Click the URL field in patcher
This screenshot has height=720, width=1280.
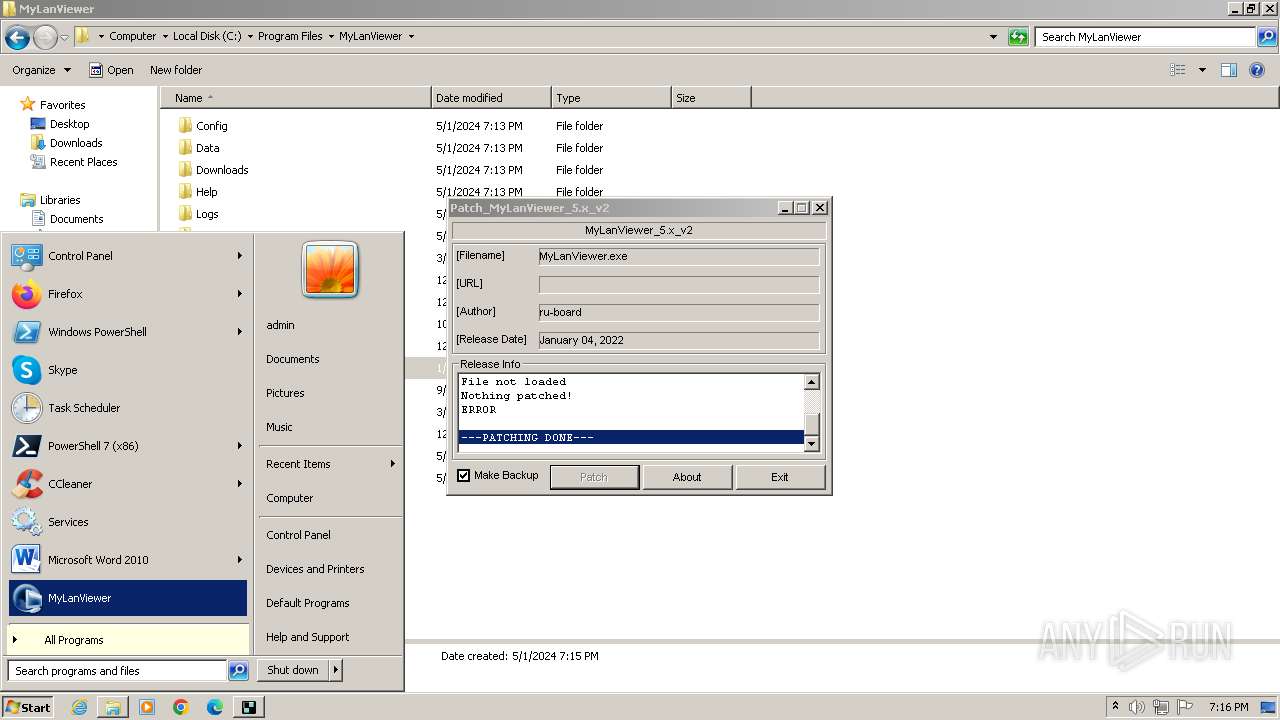tap(679, 284)
